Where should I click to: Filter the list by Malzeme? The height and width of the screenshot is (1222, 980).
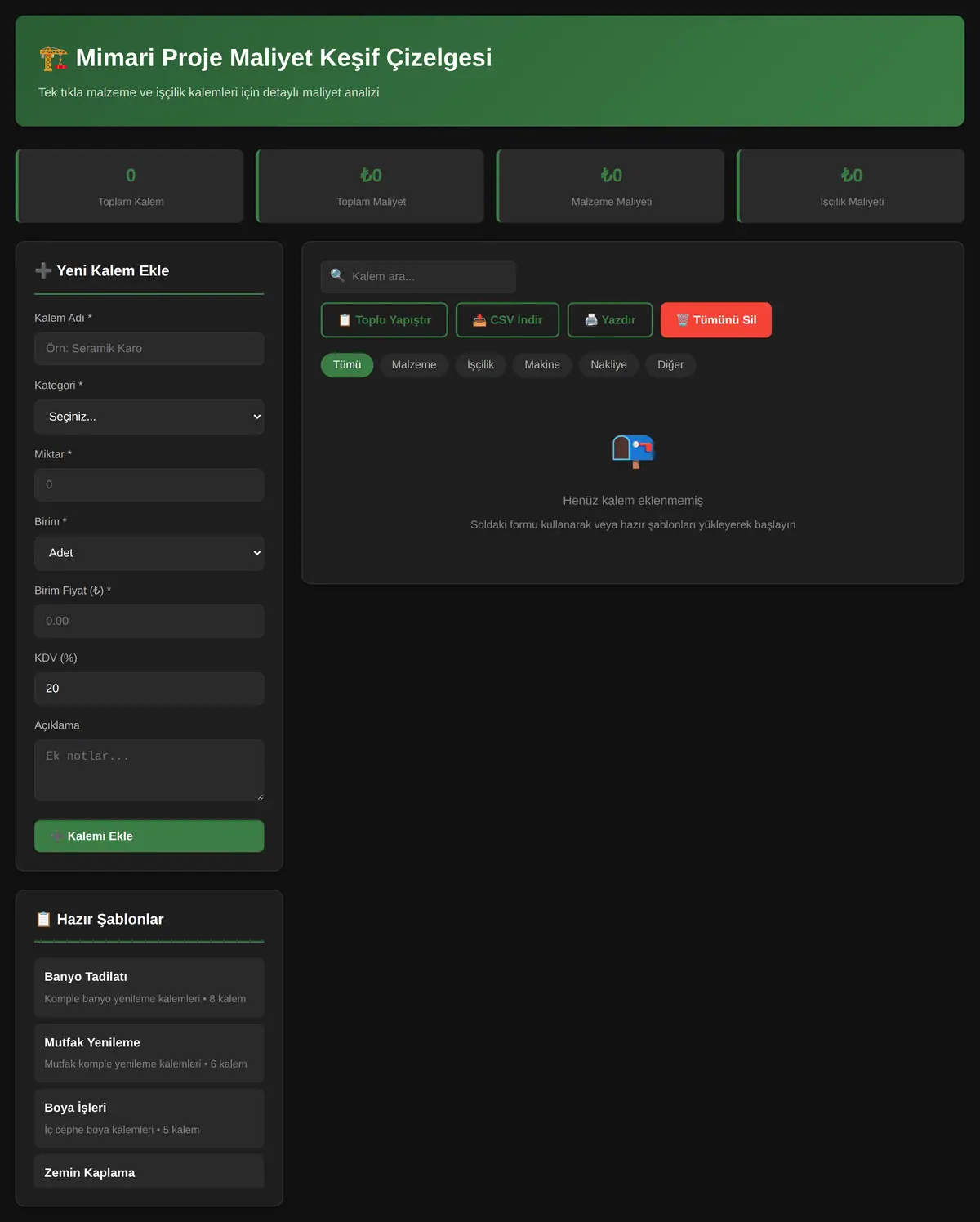[414, 365]
